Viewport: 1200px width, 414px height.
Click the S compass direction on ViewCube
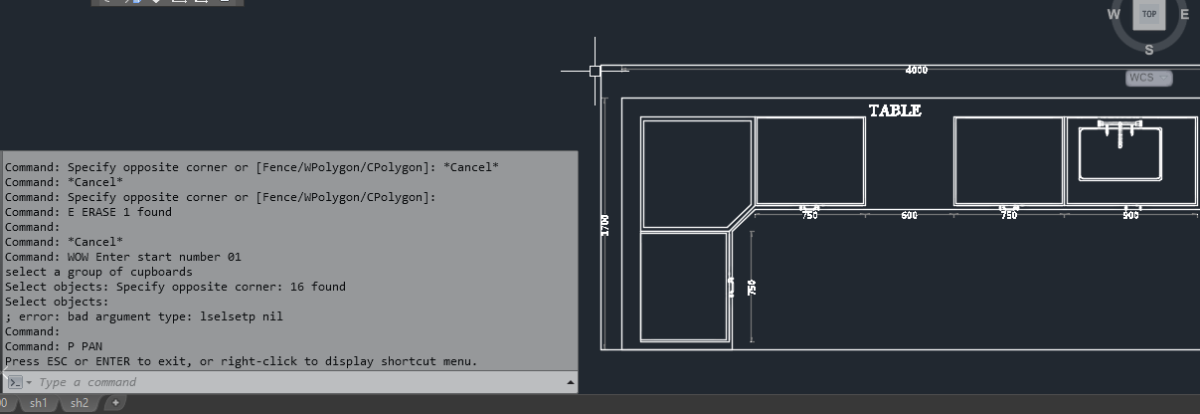(1149, 49)
